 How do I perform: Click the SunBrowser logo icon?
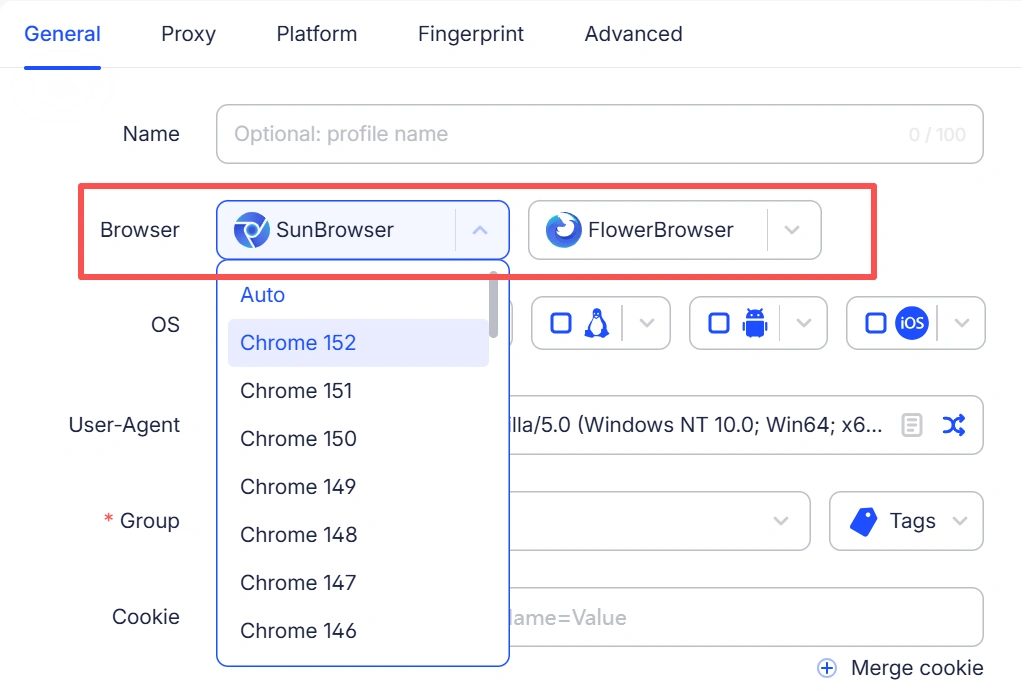pos(252,230)
